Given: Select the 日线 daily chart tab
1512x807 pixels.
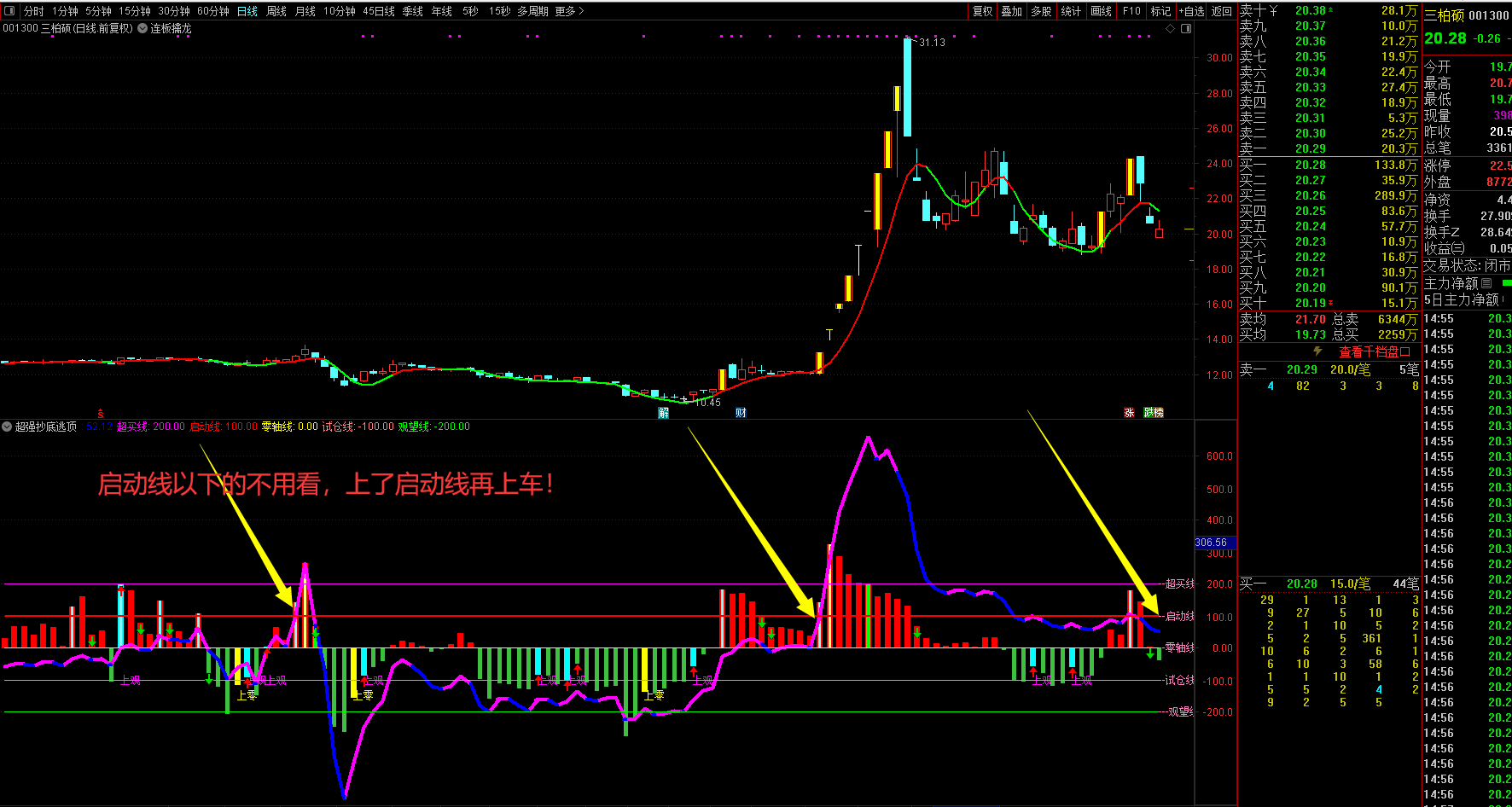Looking at the screenshot, I should point(247,11).
